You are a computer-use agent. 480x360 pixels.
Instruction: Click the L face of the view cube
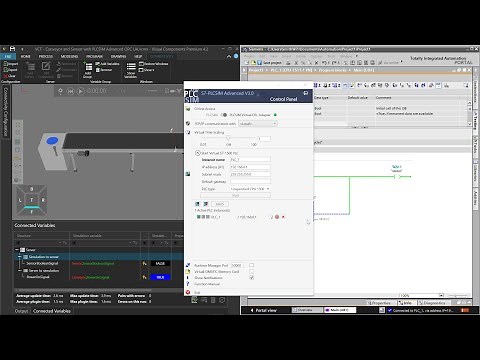click(x=20, y=200)
